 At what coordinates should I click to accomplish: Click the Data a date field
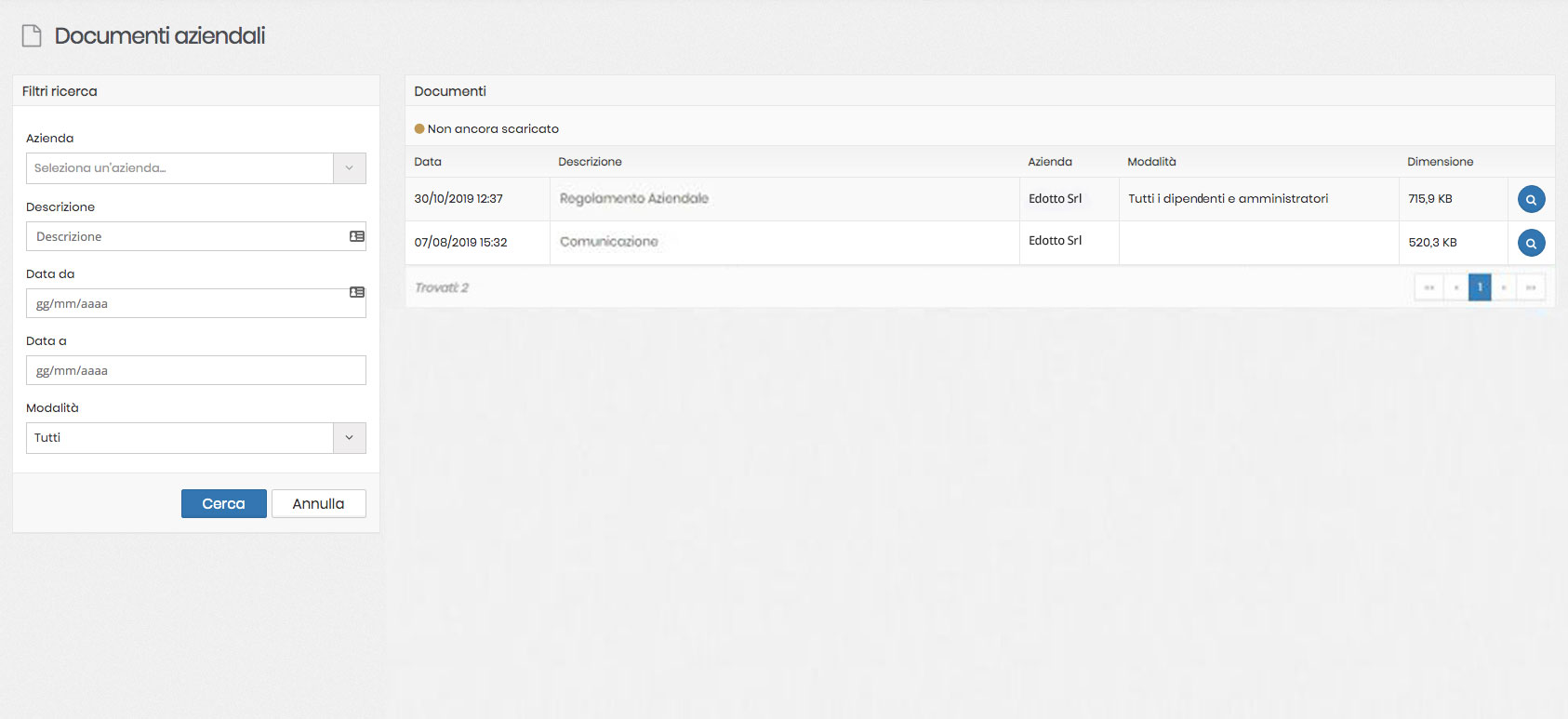tap(195, 370)
